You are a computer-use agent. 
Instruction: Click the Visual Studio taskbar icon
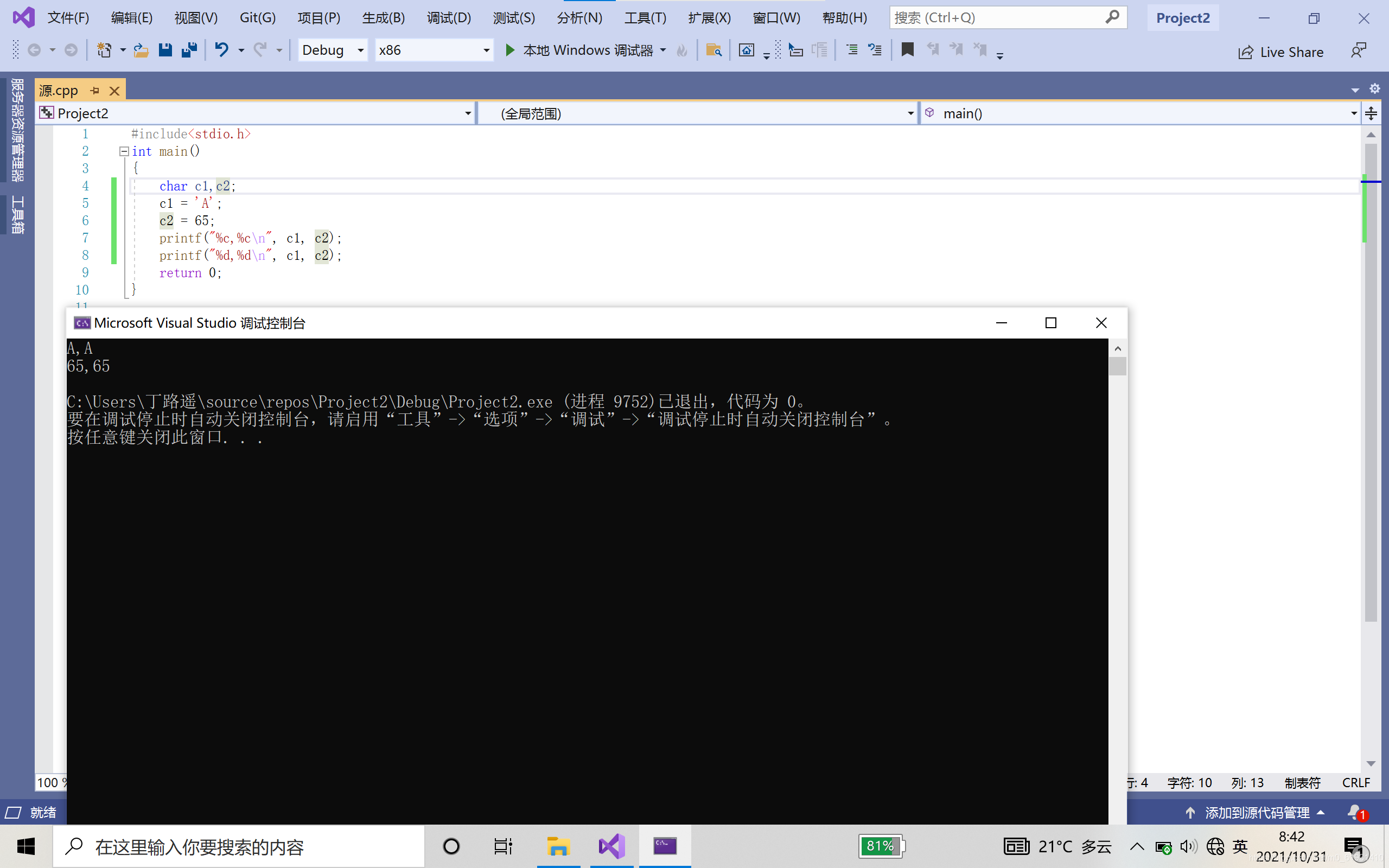click(x=612, y=846)
